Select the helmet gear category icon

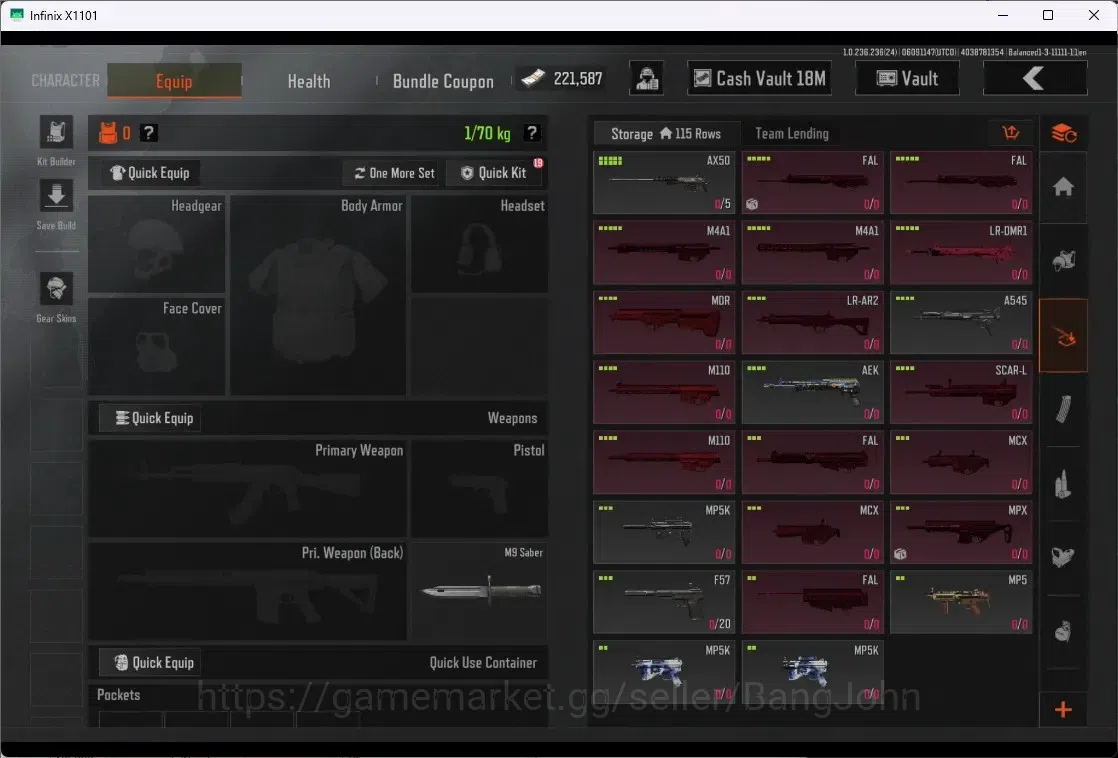click(1063, 261)
